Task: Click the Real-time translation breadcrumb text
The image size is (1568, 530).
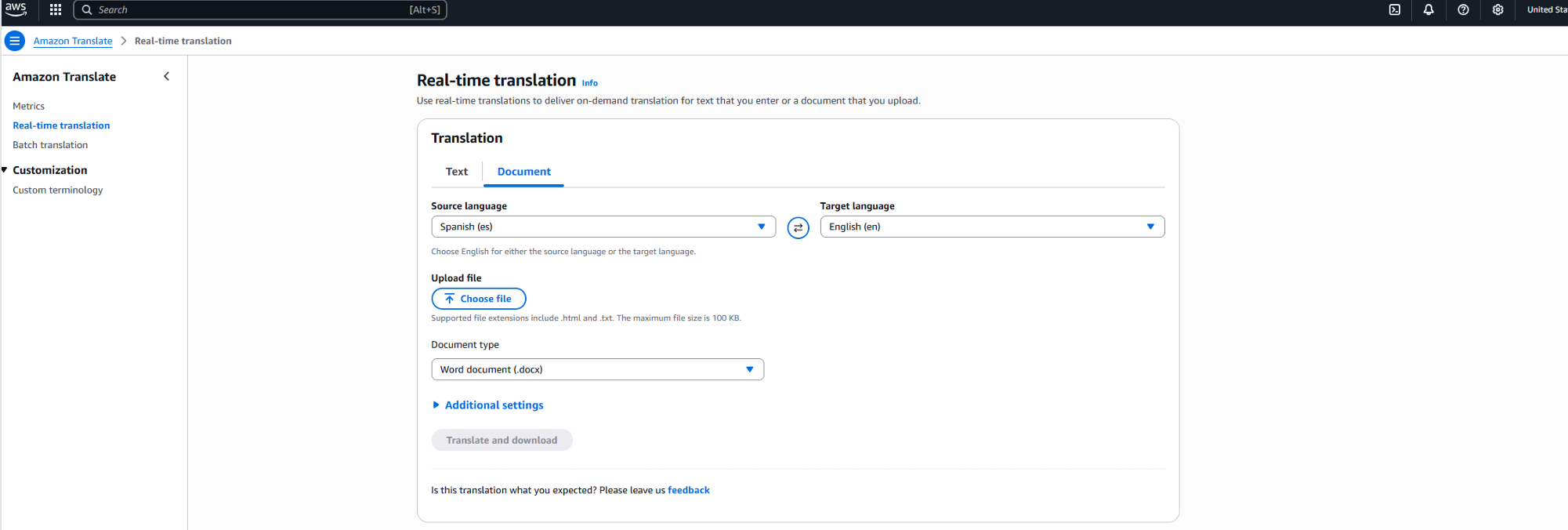Action: coord(183,41)
